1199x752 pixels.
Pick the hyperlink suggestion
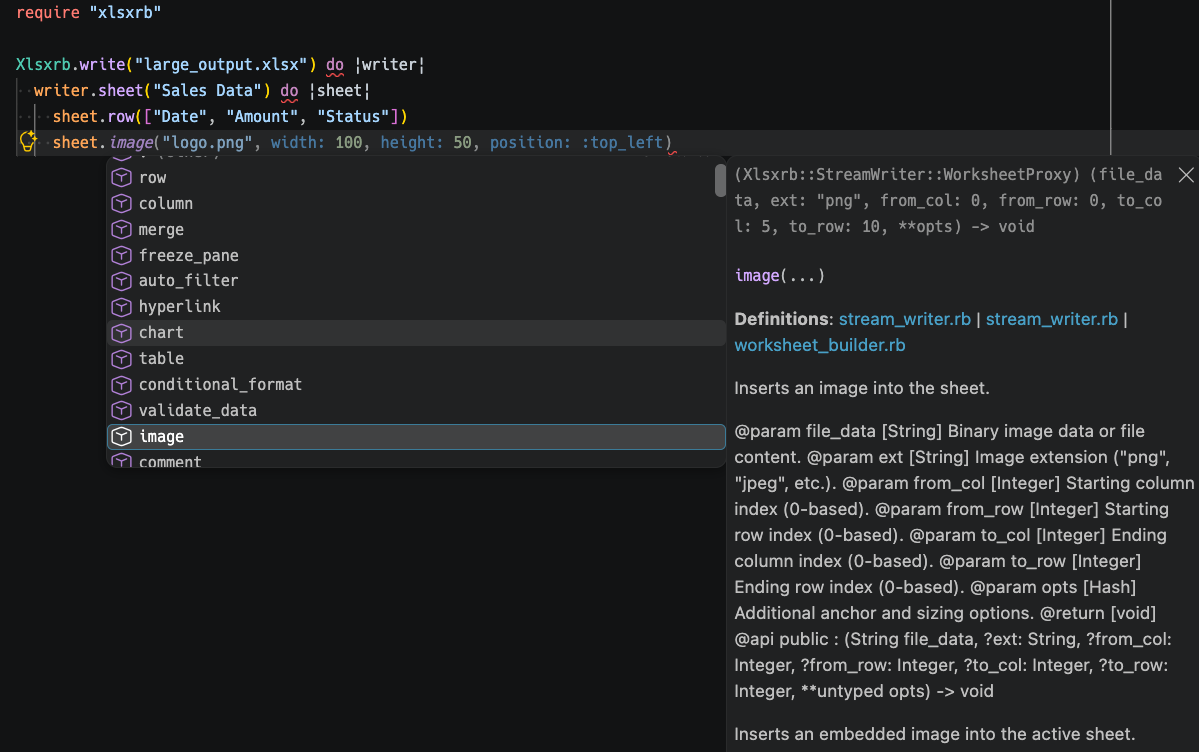tap(416, 307)
